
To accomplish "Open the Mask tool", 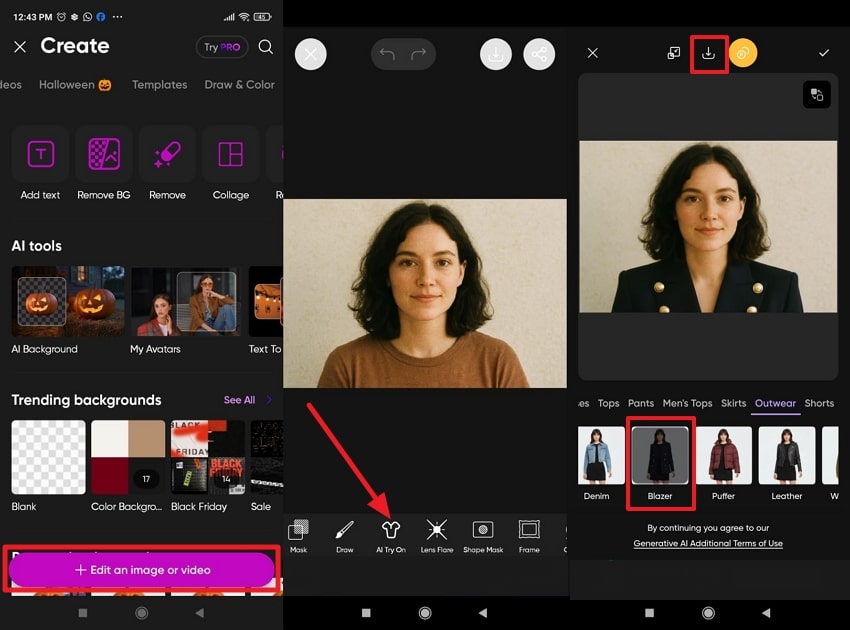I will click(296, 535).
